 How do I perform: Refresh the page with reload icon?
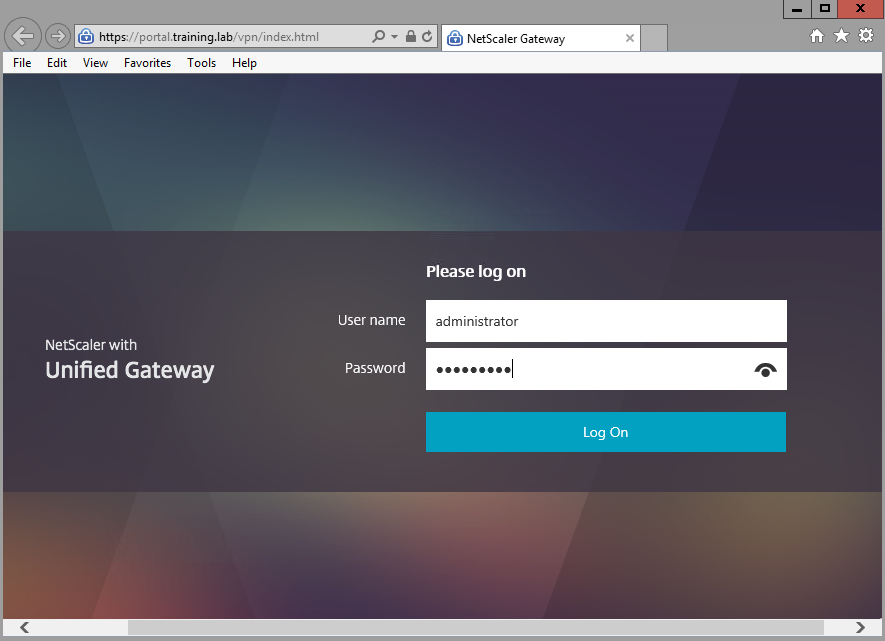[427, 36]
